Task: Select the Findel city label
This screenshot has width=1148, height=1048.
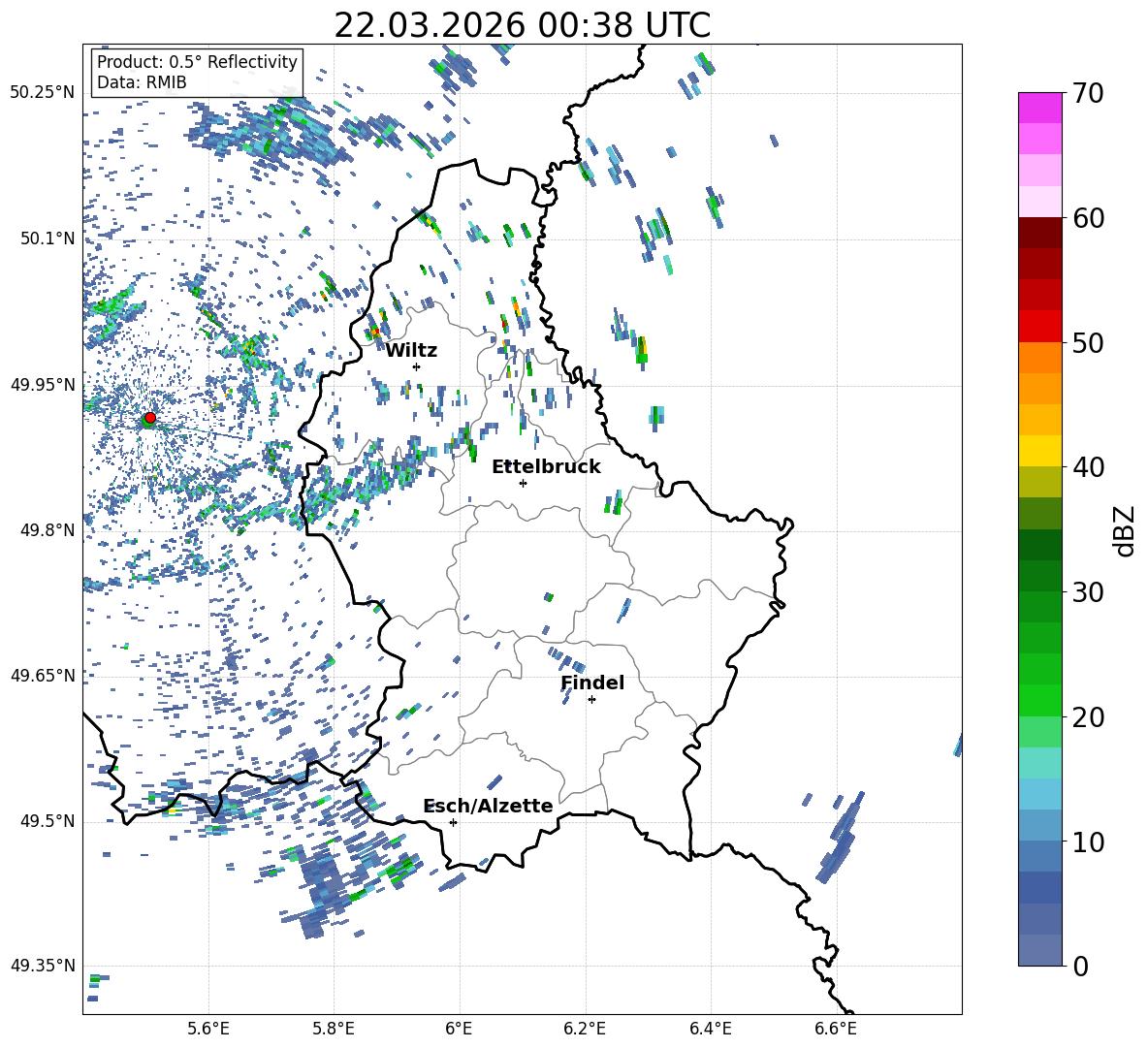Action: point(592,683)
